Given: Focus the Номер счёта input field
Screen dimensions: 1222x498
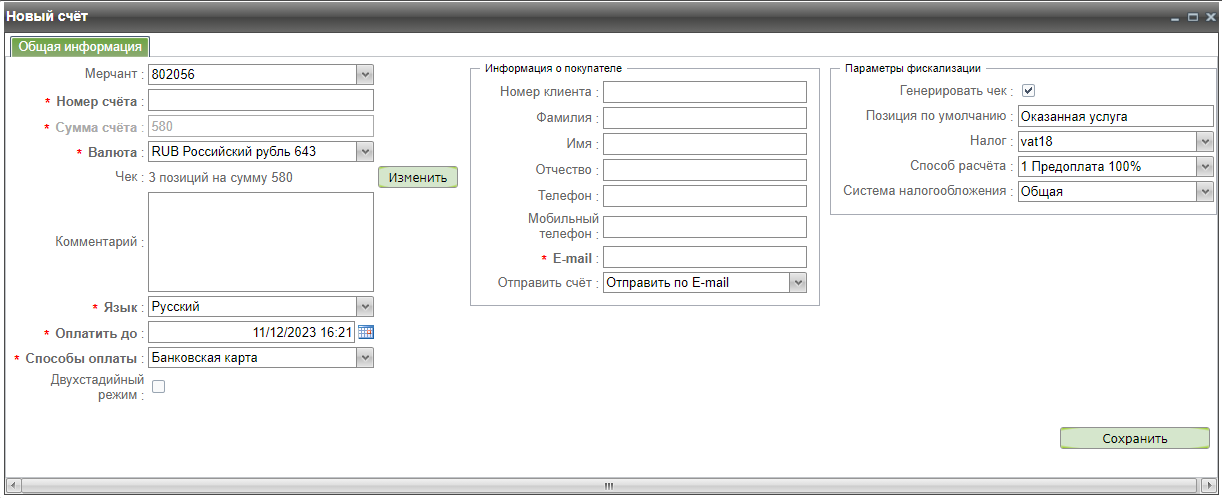Looking at the screenshot, I should 261,100.
